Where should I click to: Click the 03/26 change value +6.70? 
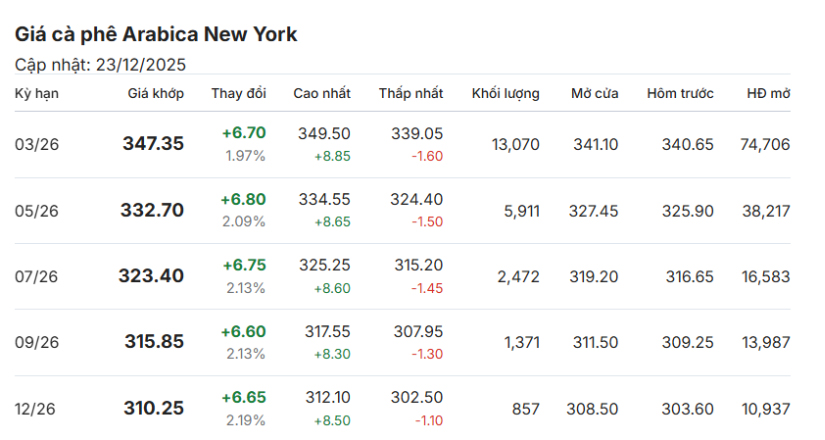click(x=244, y=133)
